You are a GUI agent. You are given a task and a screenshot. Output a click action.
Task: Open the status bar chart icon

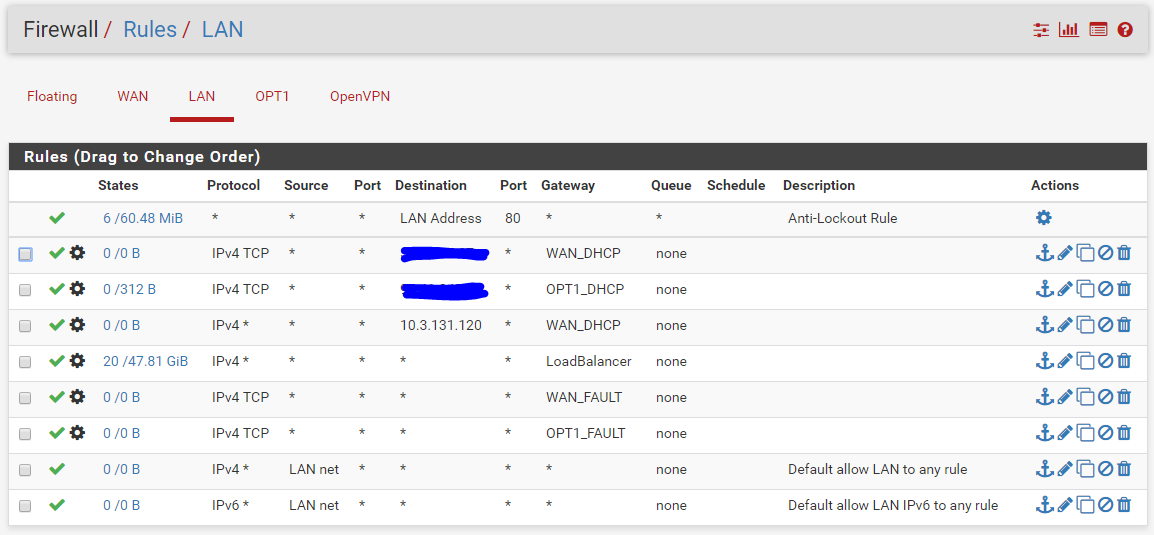pos(1069,30)
